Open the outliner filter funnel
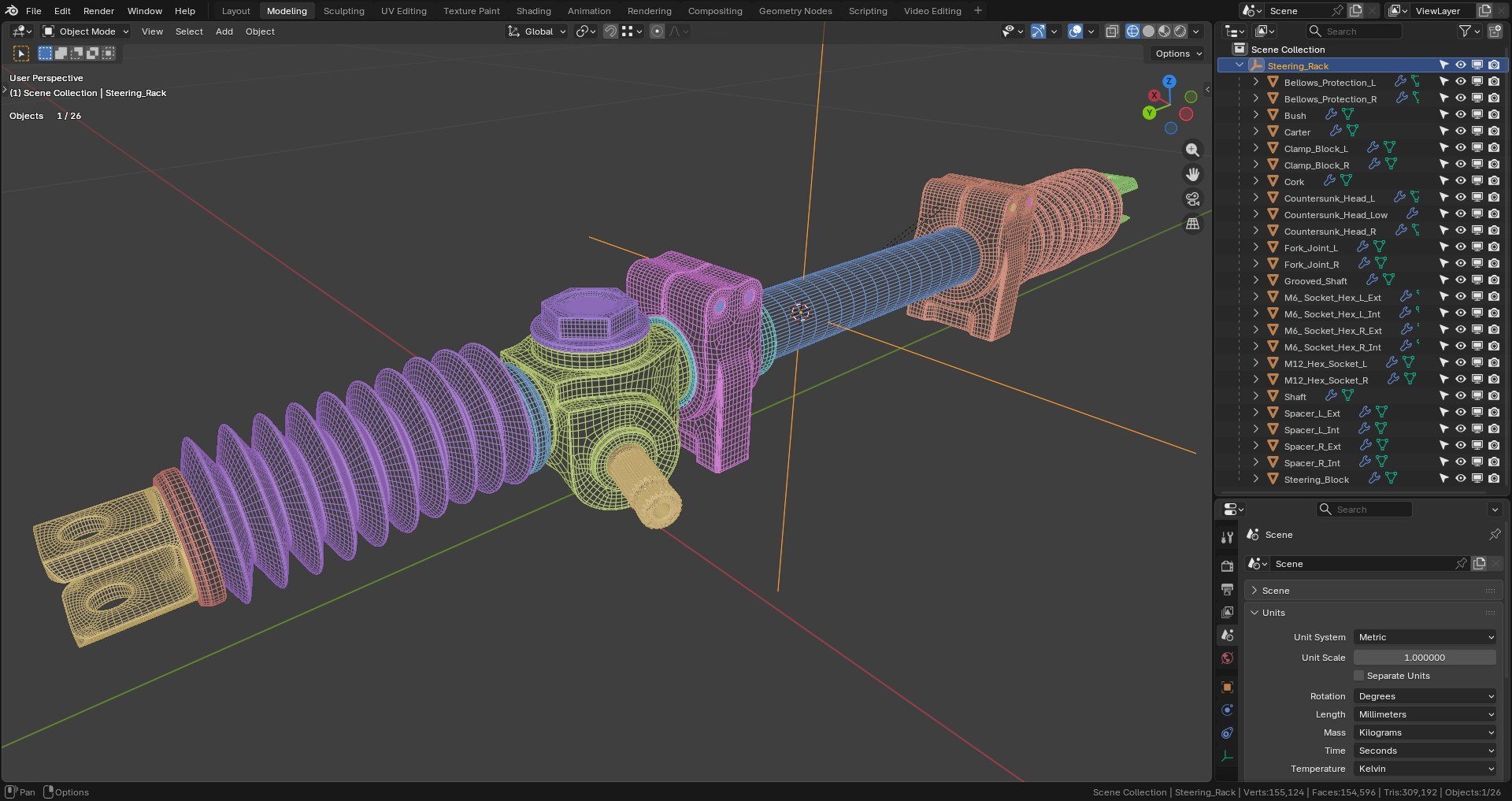The height and width of the screenshot is (801, 1512). 1465,32
